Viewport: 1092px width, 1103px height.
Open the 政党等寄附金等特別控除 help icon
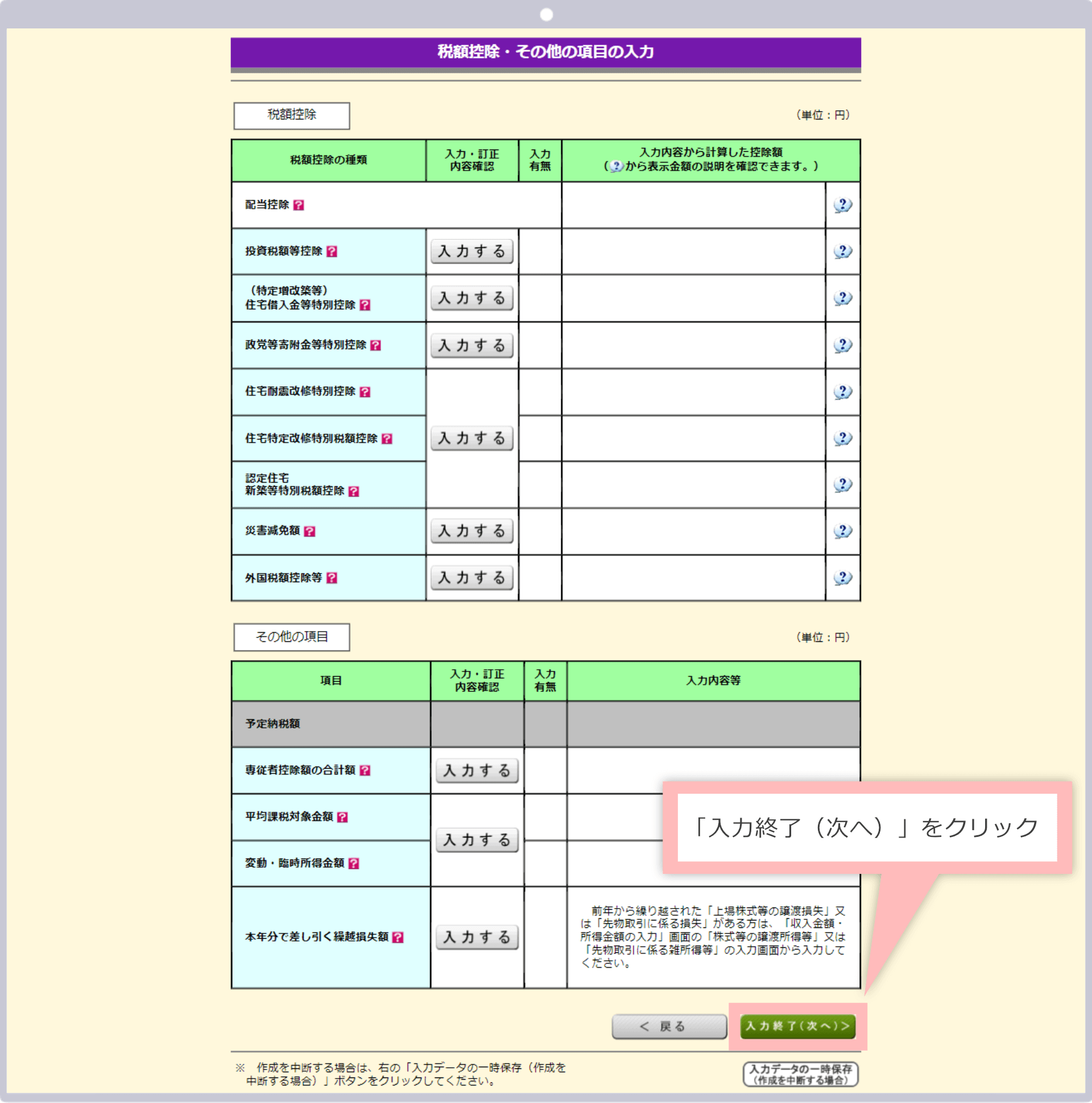(375, 345)
